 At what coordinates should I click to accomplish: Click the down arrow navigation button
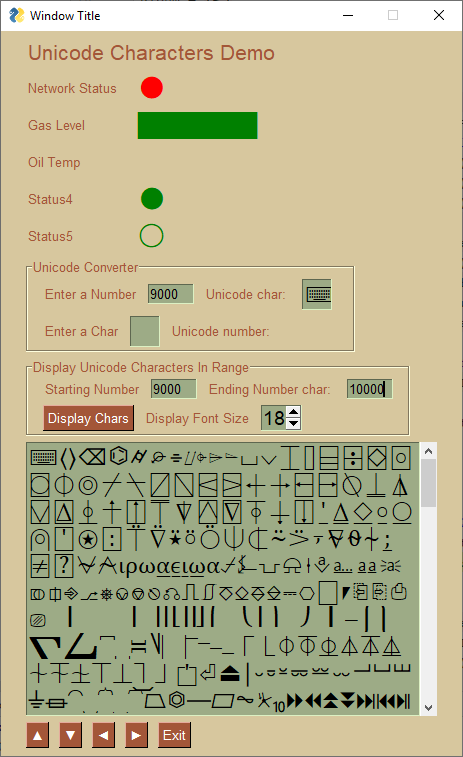[70, 735]
